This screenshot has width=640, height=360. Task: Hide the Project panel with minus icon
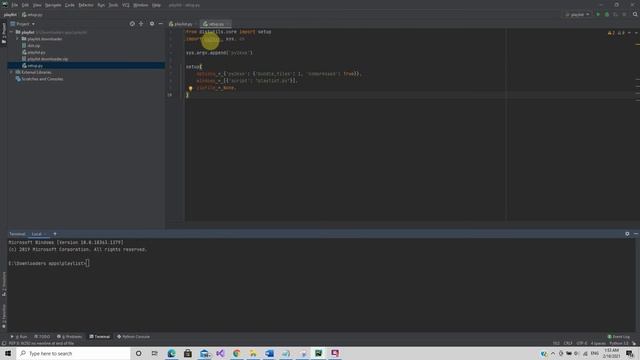pos(161,24)
